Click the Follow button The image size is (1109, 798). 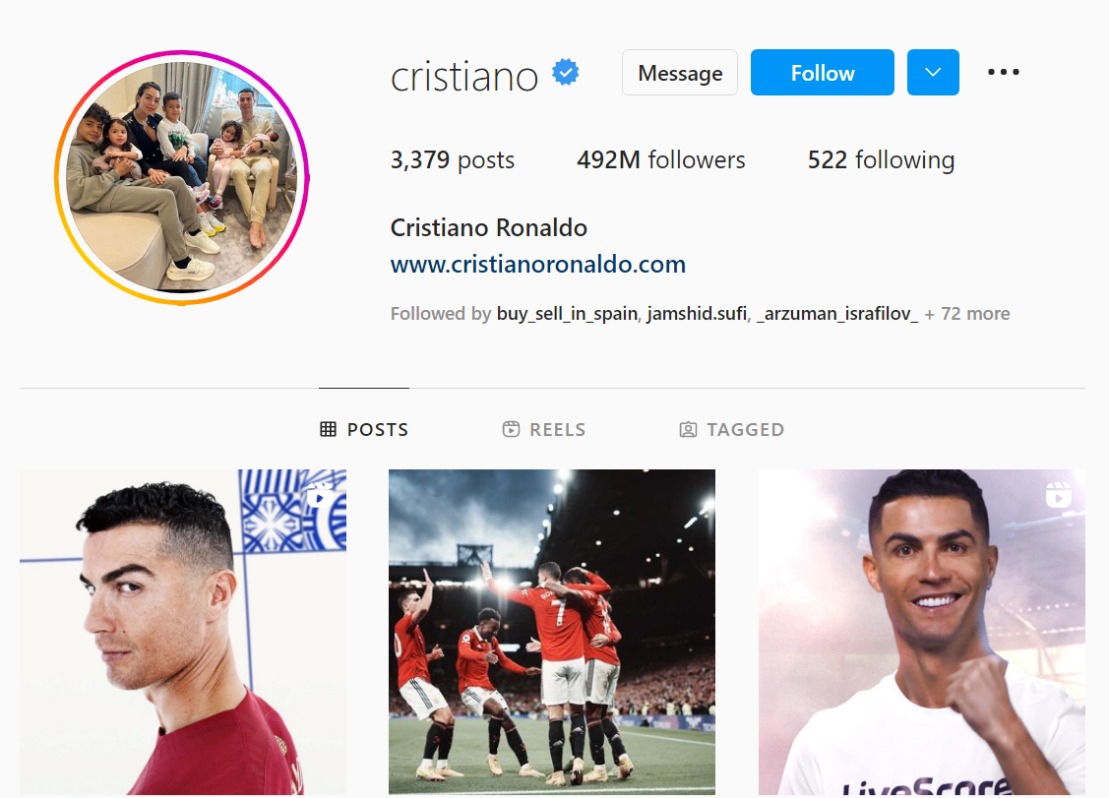click(823, 72)
